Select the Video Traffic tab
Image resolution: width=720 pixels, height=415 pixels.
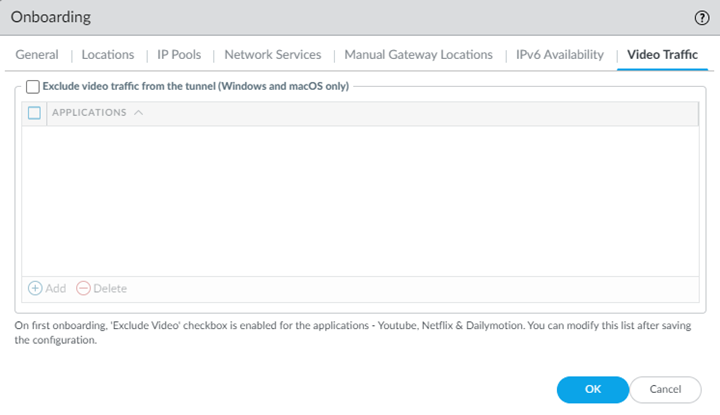click(x=660, y=55)
